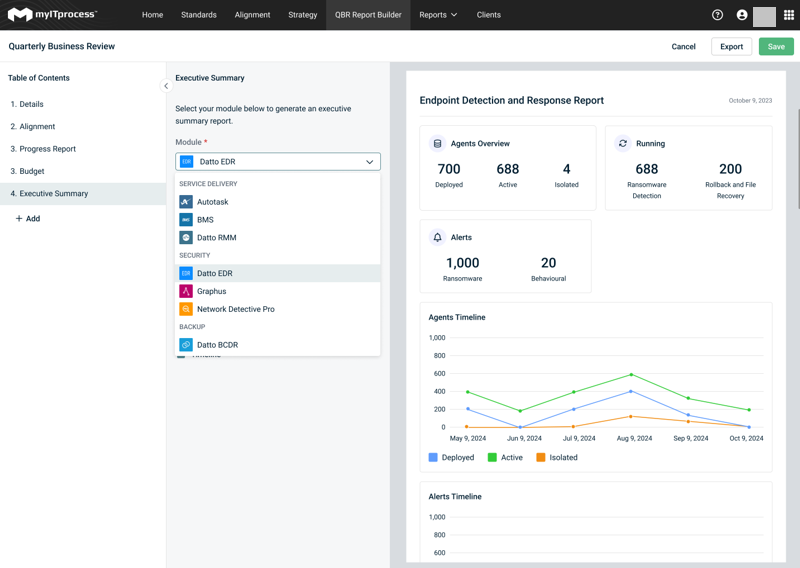
Task: Toggle the Deployed legend swatch
Action: point(433,457)
